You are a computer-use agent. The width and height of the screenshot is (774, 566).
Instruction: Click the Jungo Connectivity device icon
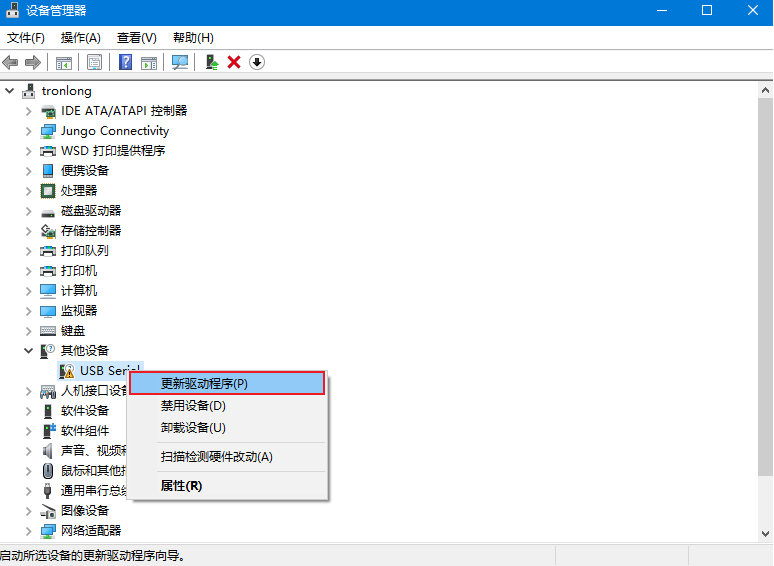point(48,131)
